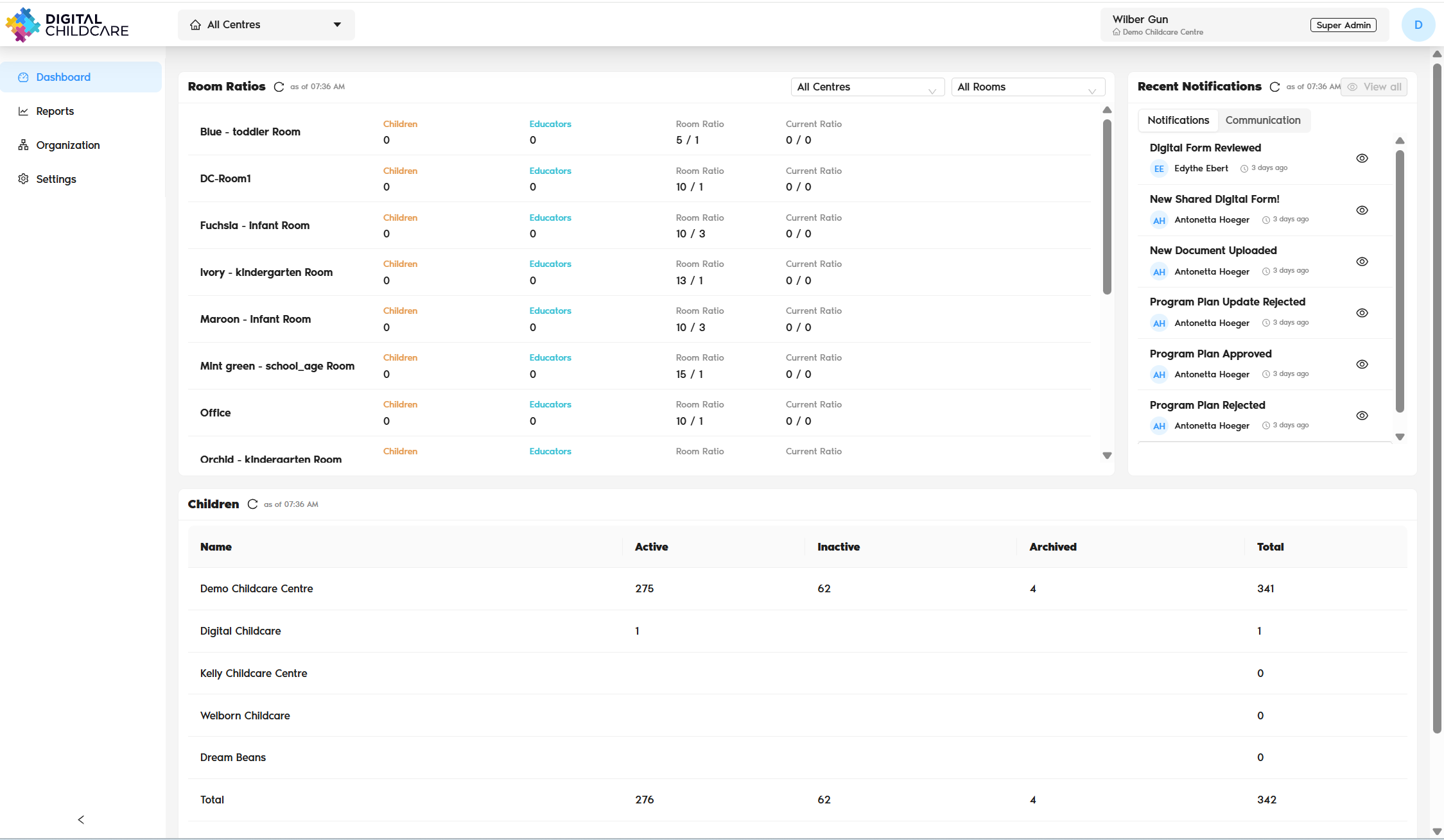
Task: Click the Digital Childcare logo
Action: [x=67, y=24]
